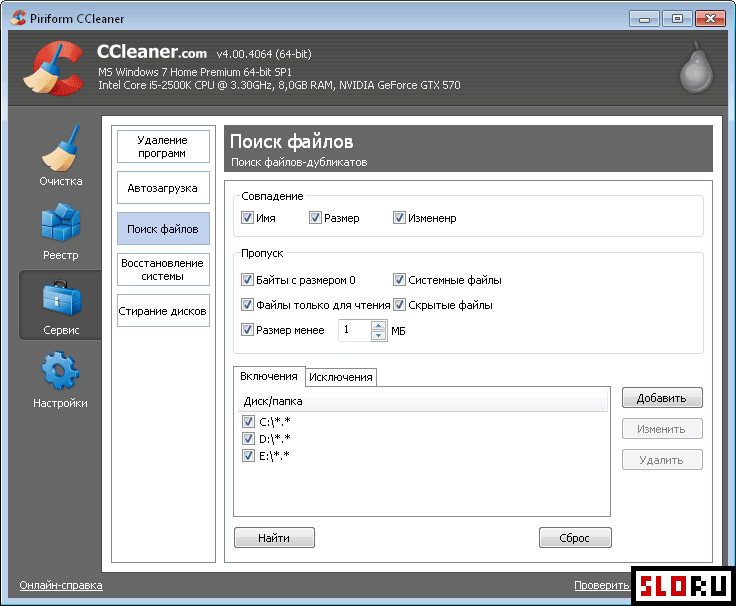Open the Настройки gear section
This screenshot has width=736, height=606.
tap(61, 380)
